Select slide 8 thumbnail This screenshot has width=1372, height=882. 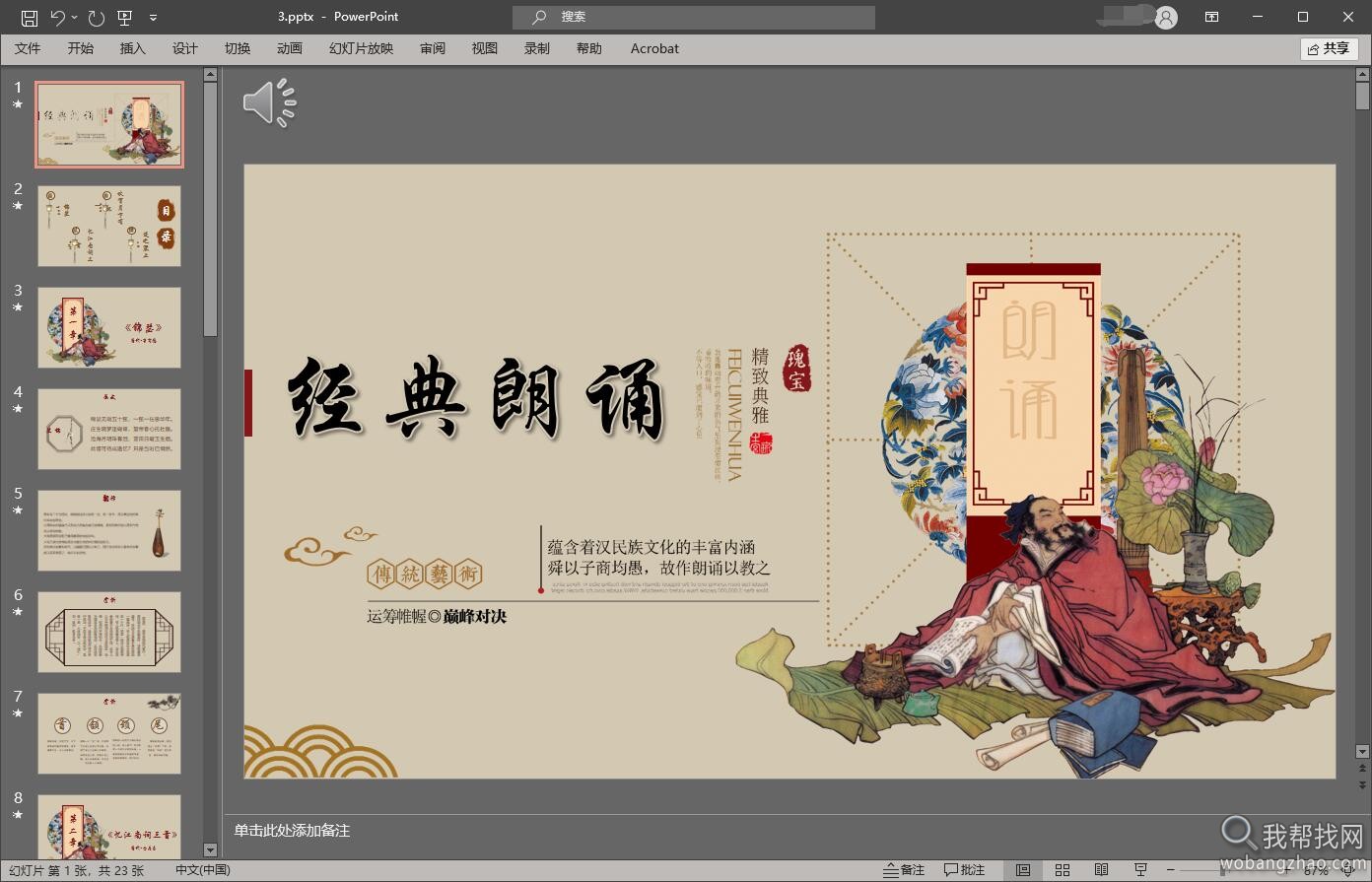(109, 827)
